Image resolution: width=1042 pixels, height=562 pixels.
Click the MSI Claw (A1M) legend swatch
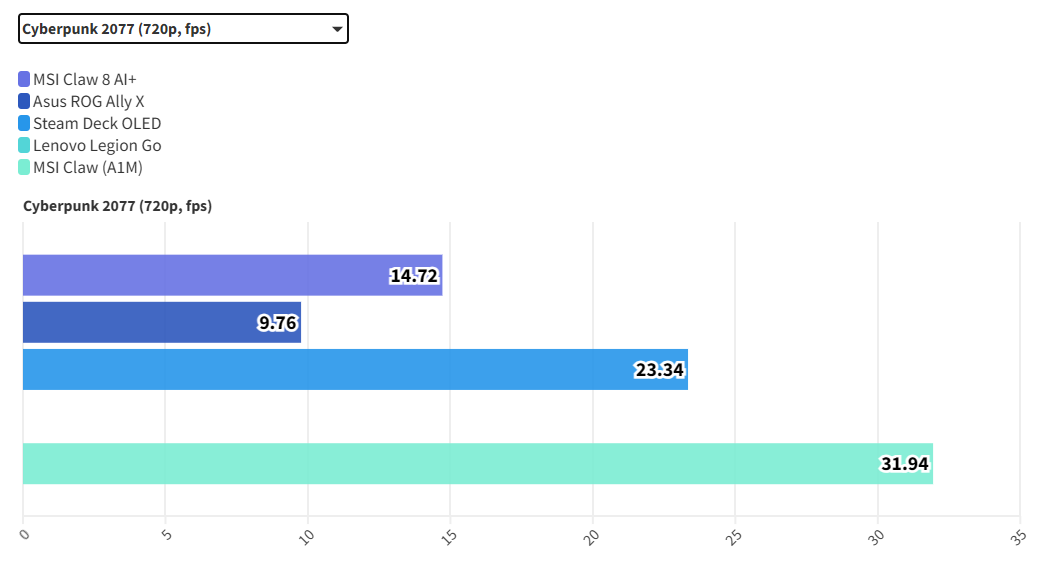(24, 167)
